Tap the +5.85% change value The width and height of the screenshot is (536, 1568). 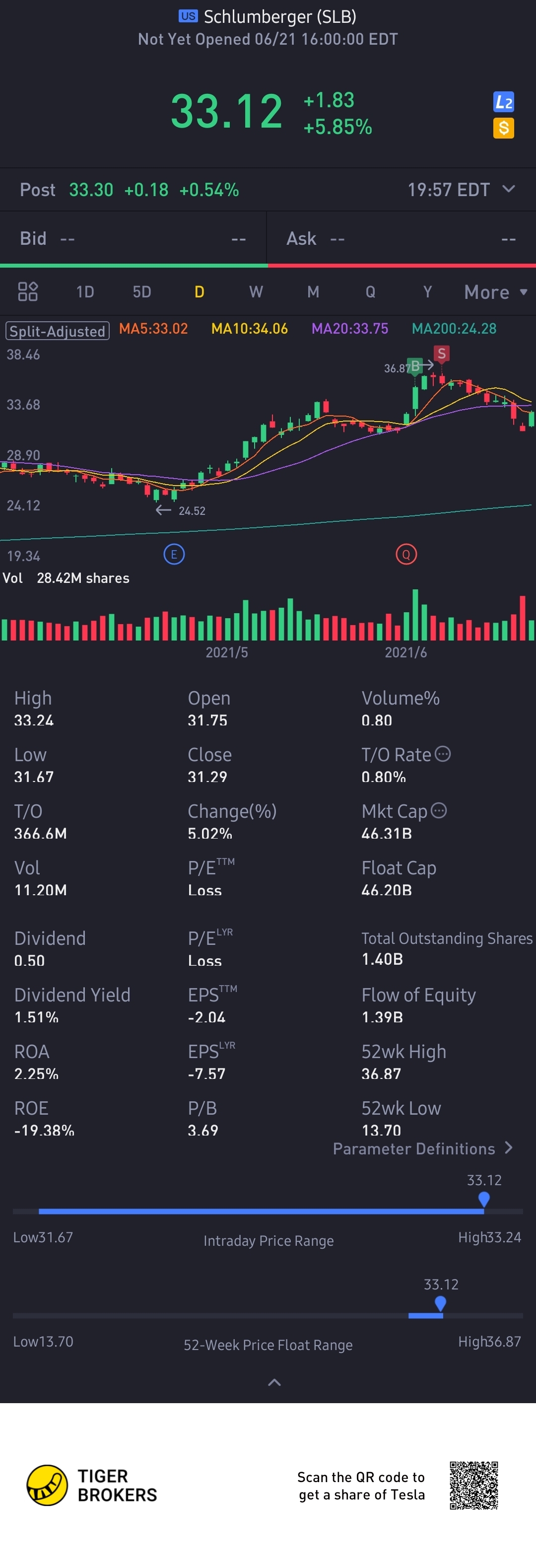[x=337, y=127]
